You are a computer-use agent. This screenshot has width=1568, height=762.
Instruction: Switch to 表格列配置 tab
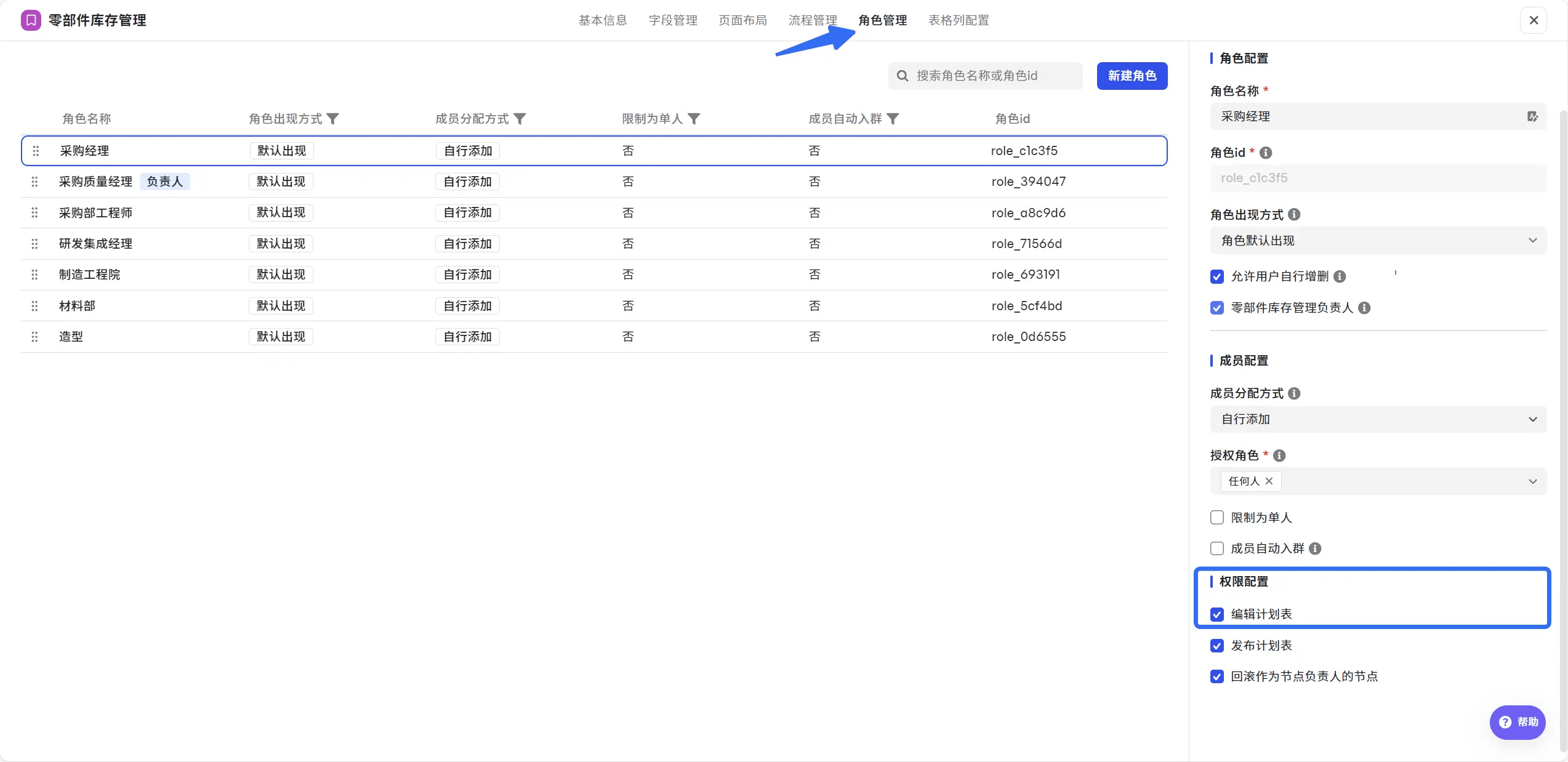coord(959,20)
